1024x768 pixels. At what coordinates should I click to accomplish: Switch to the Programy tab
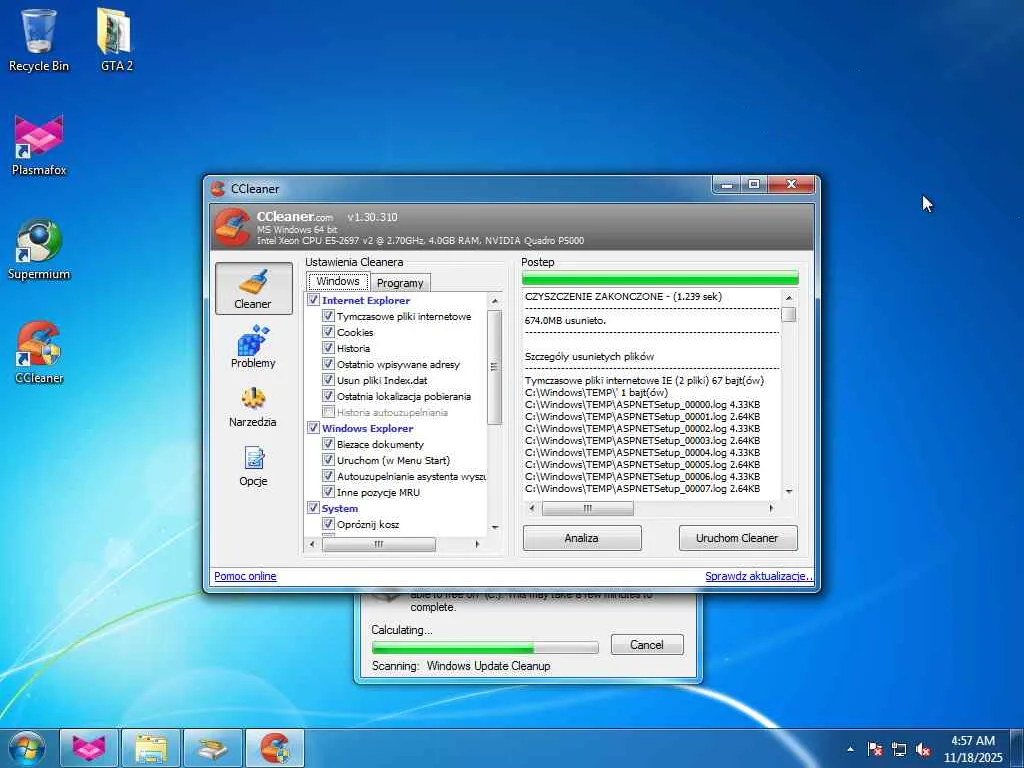coord(400,283)
